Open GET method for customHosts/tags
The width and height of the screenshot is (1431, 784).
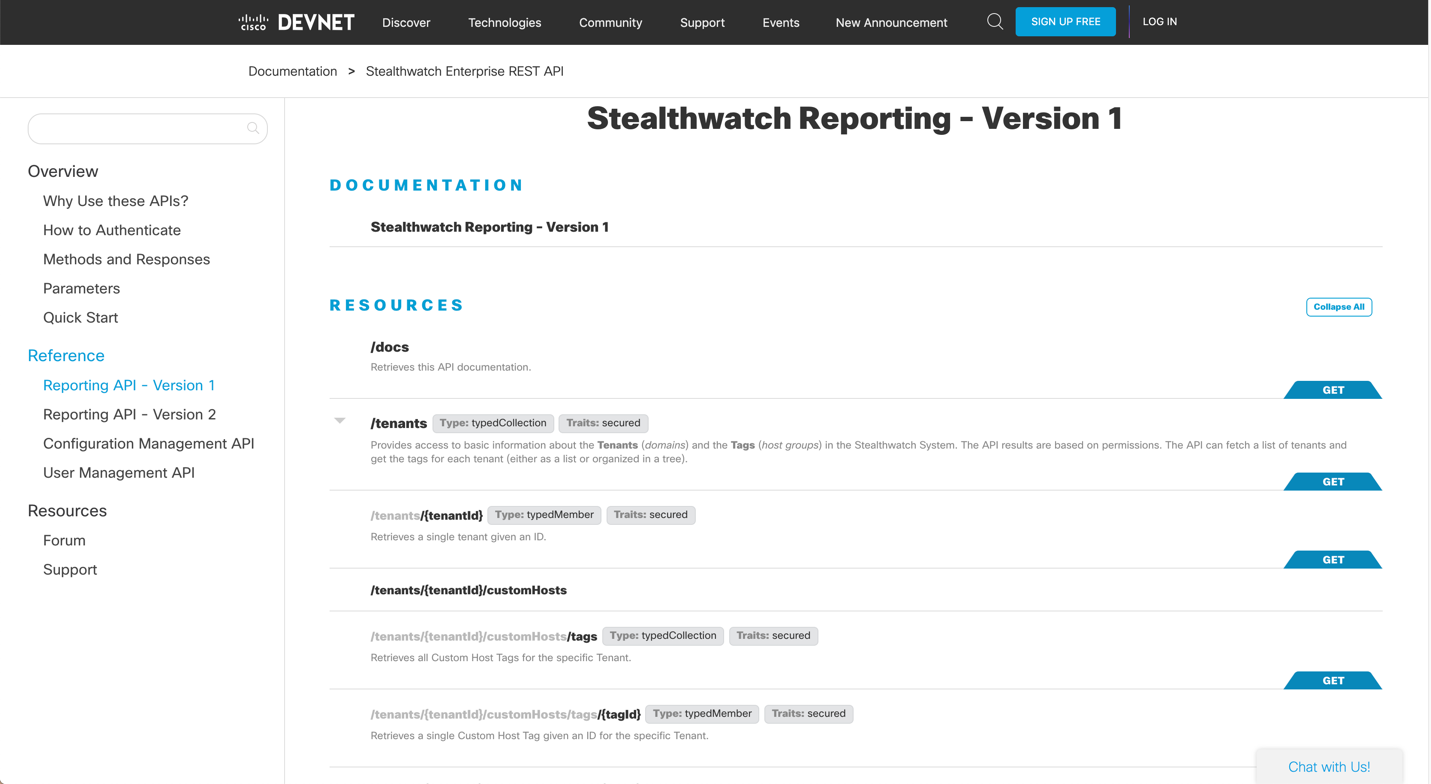1333,681
